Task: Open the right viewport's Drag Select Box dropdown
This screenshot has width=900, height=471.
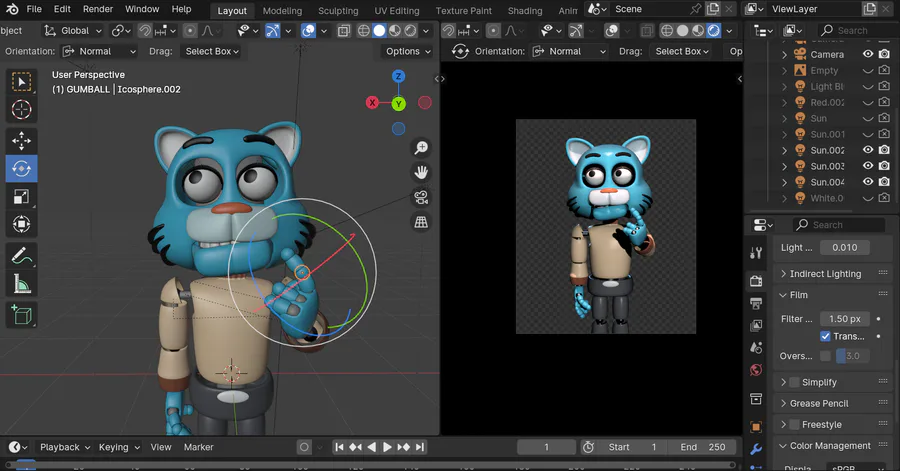Action: (681, 51)
